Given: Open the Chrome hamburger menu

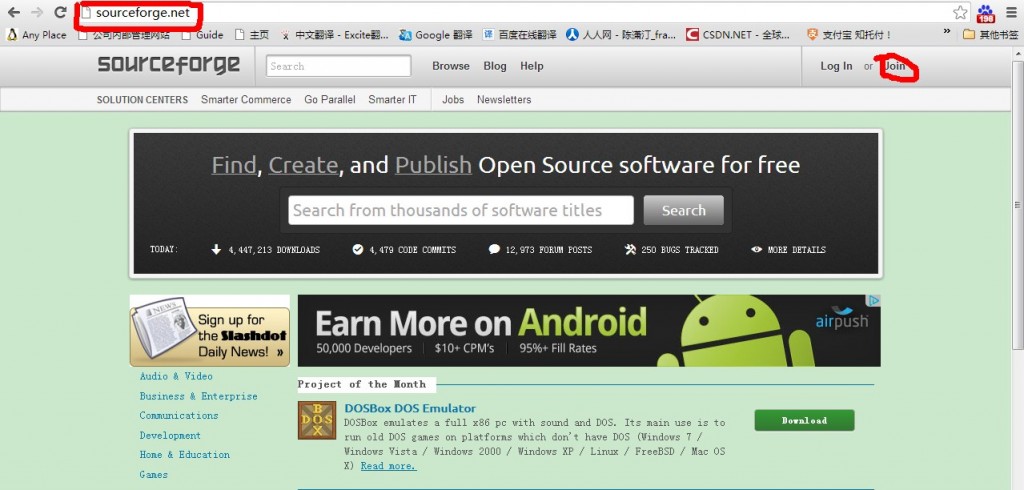Looking at the screenshot, I should 1012,12.
